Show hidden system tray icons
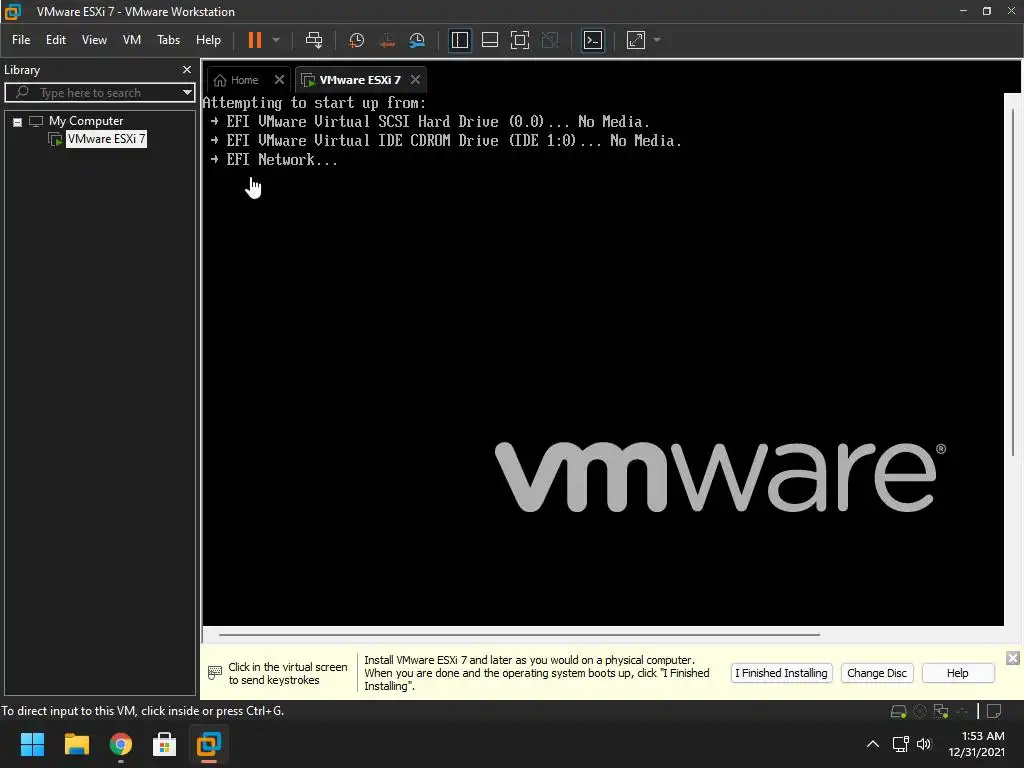 (x=872, y=744)
